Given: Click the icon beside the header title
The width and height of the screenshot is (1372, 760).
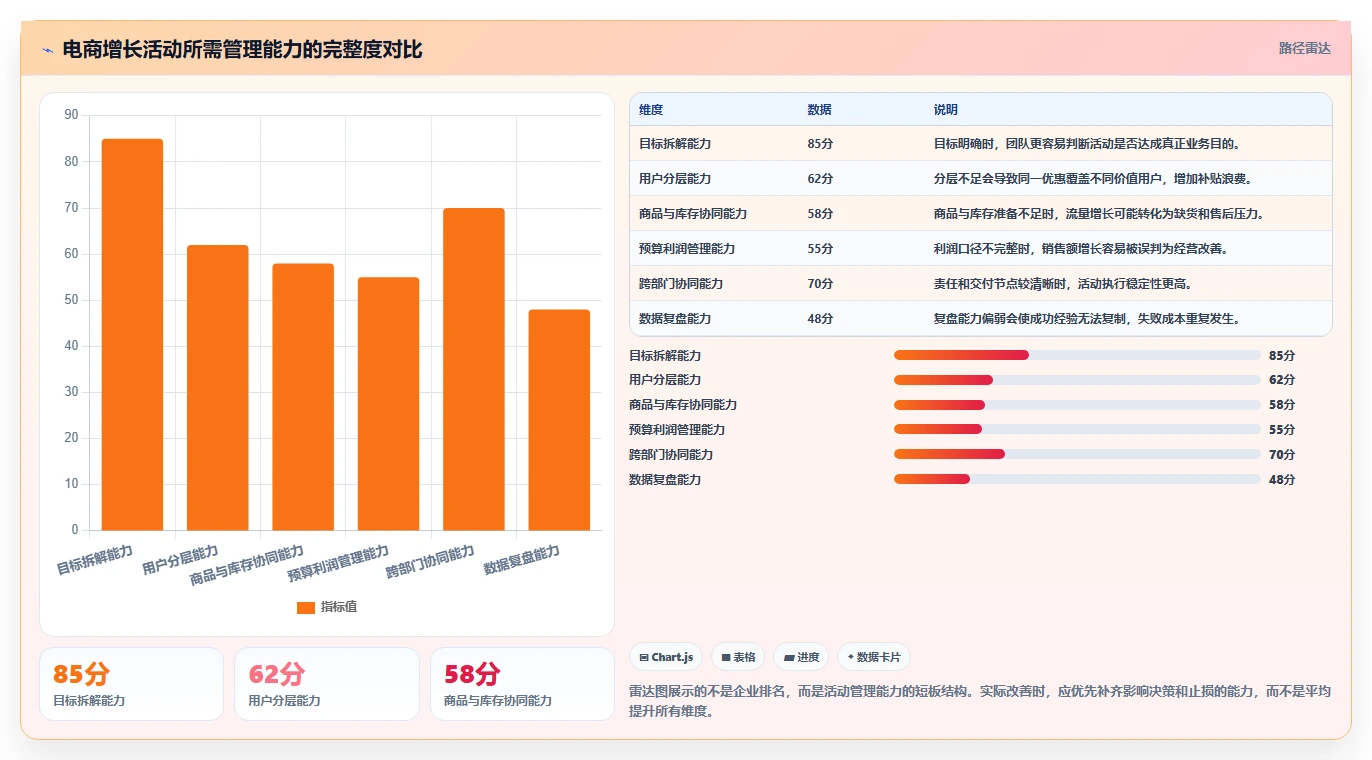Looking at the screenshot, I should click(x=47, y=50).
